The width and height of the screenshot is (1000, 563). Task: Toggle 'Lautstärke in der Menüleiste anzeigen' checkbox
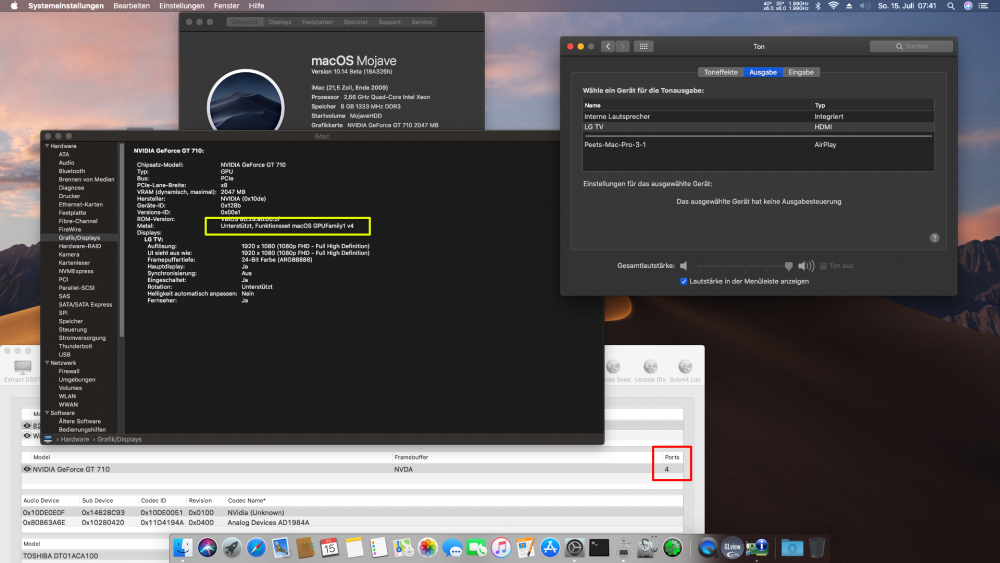[x=684, y=281]
